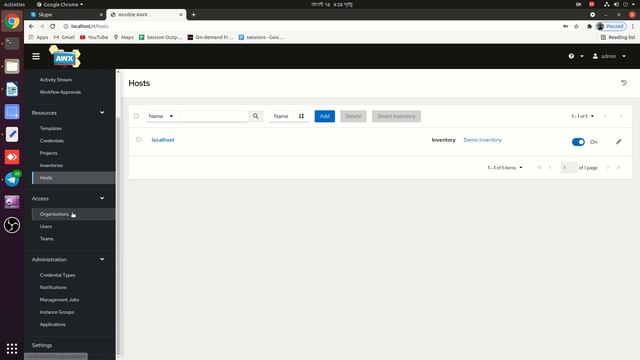The image size is (640, 360).
Task: Click the sort order direction icon
Action: (301, 116)
